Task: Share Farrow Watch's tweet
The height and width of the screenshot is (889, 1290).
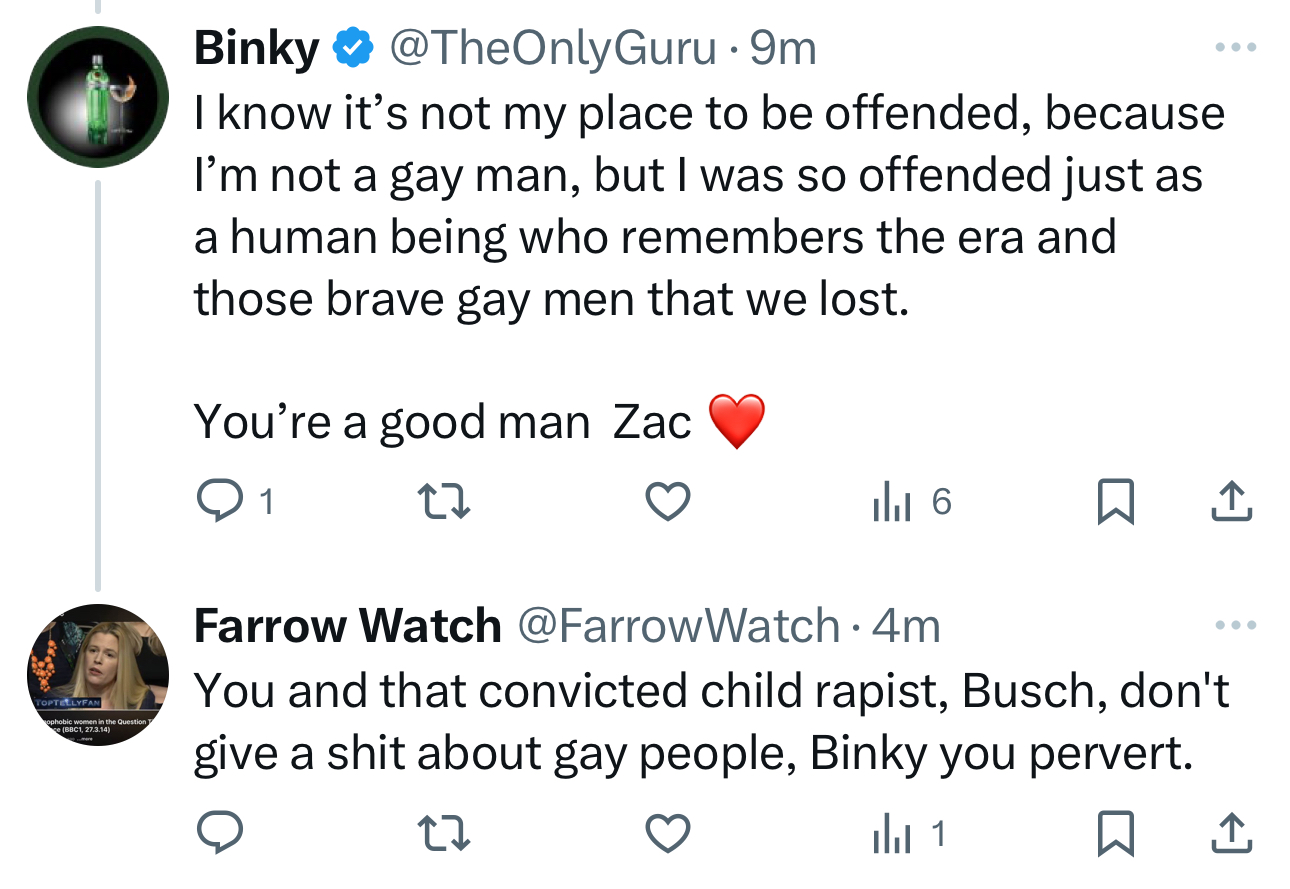Action: [1232, 834]
